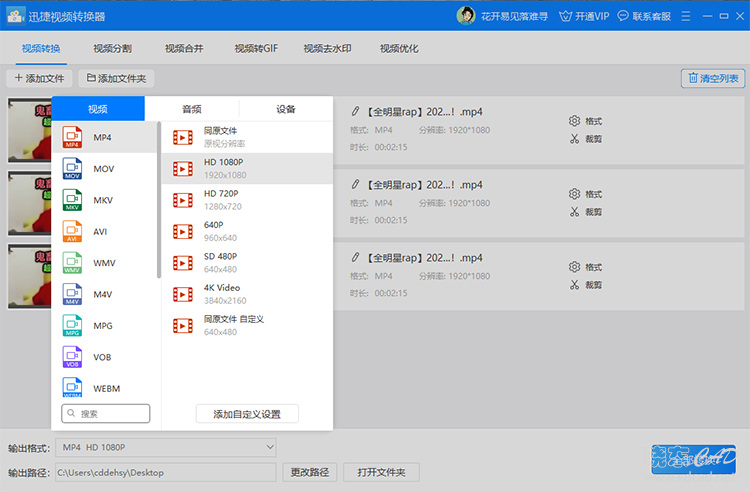Click the HD 1080P preset film icon

coord(183,169)
